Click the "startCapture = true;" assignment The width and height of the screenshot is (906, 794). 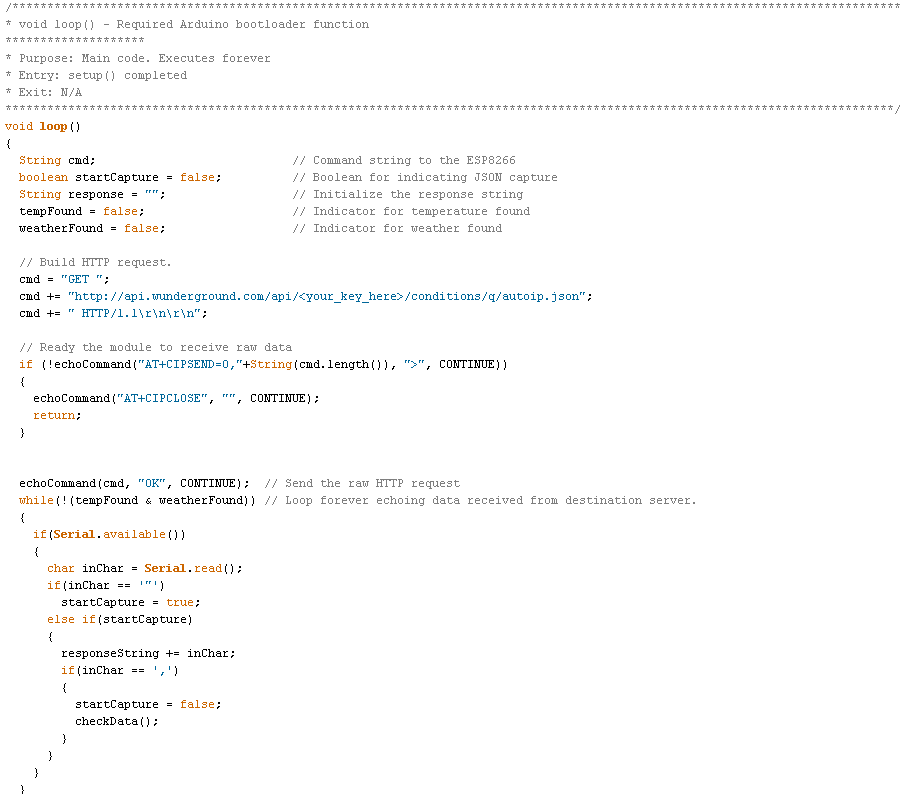131,603
